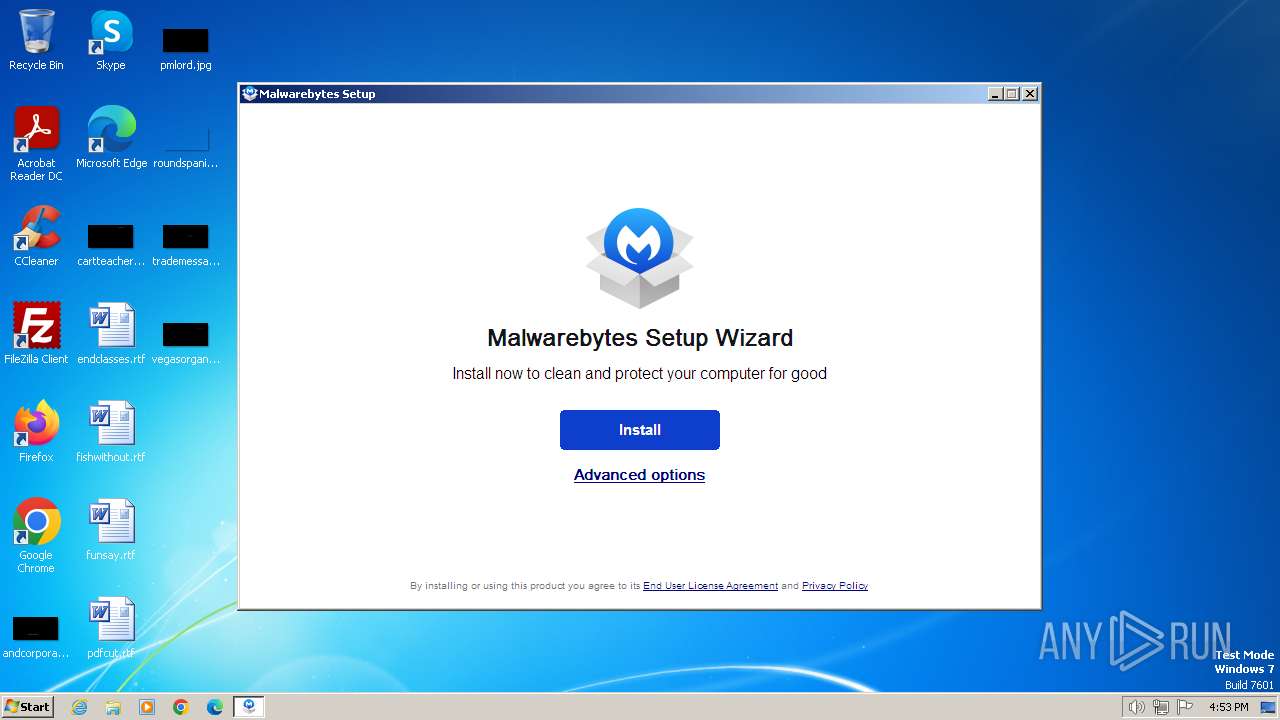
Task: Select the CCleaner desktop shortcut
Action: pyautogui.click(x=36, y=236)
